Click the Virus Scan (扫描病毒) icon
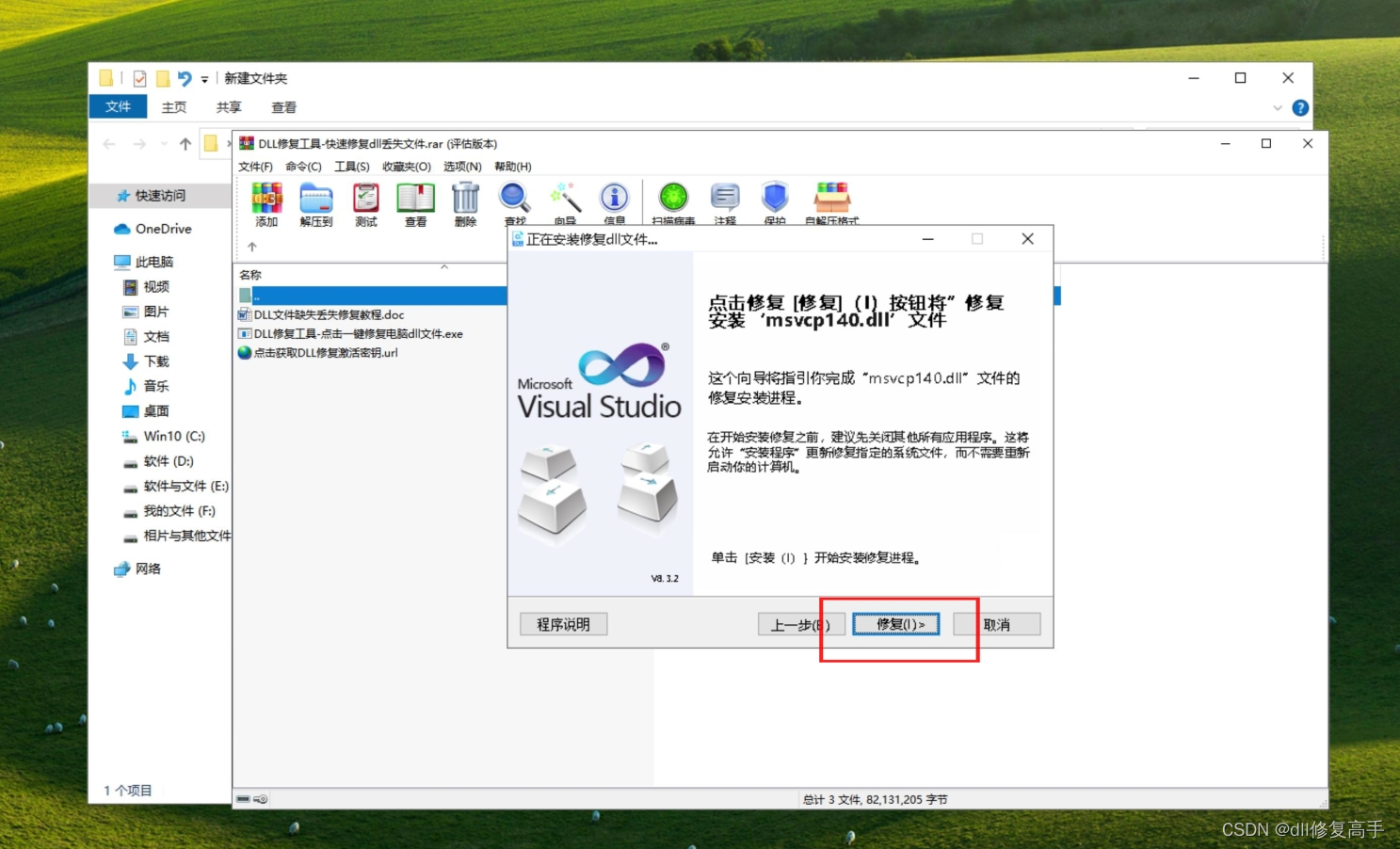 point(673,198)
